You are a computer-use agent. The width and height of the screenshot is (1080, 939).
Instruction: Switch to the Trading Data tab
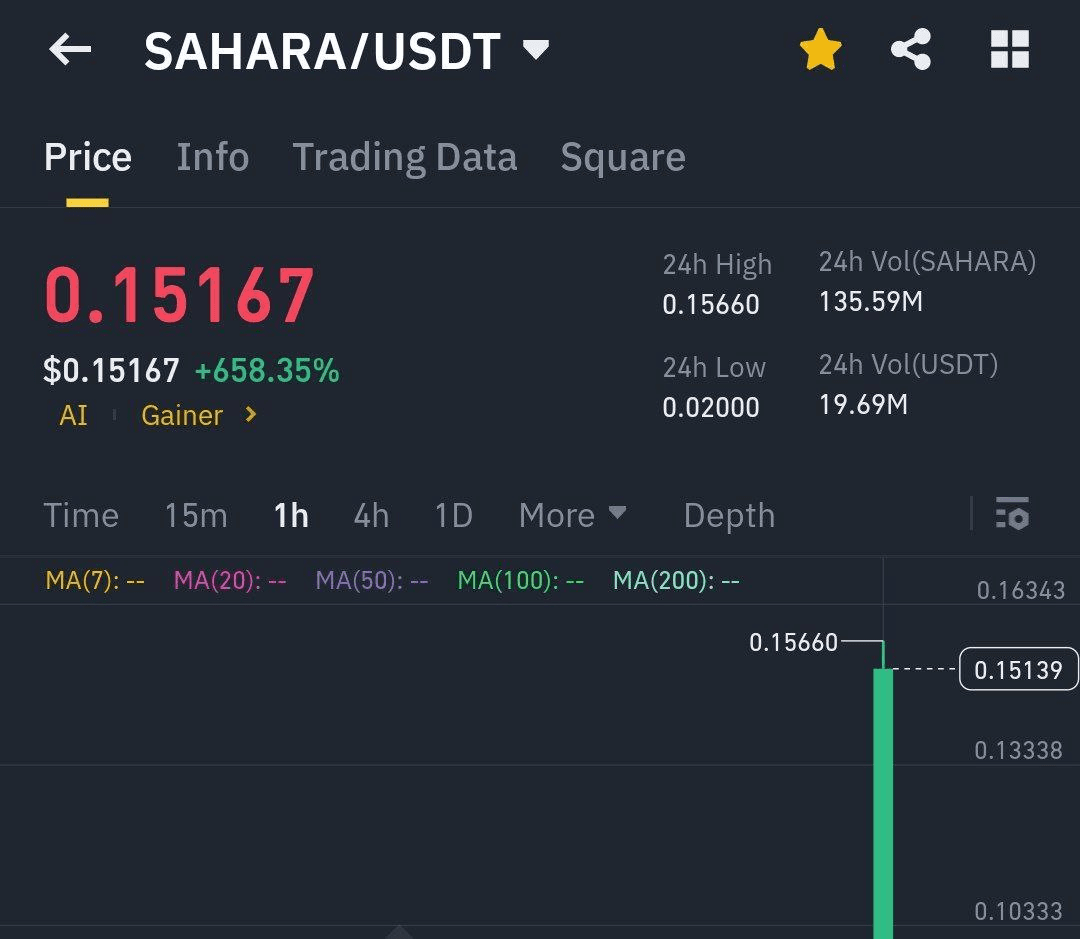[x=404, y=157]
